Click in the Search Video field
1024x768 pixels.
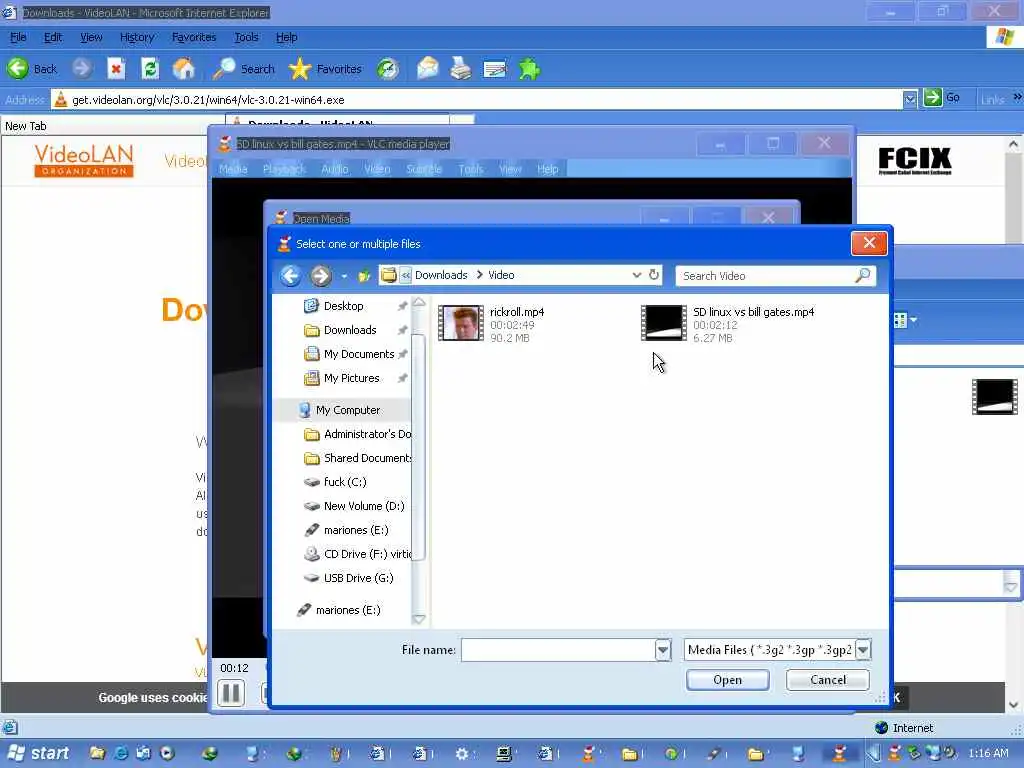764,276
